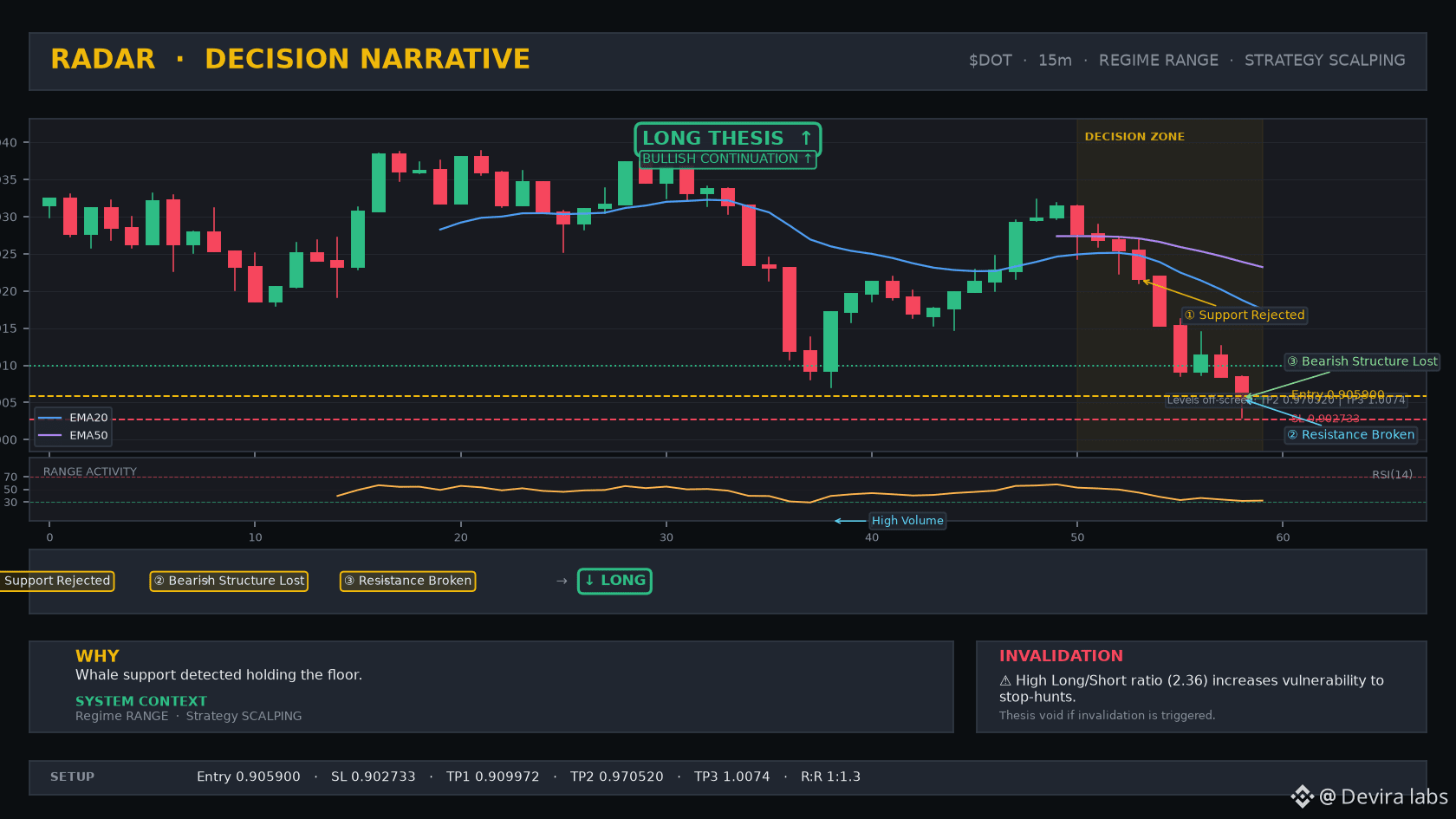Click the DECISION ZONE label
Screen dimensions: 1456x819
click(1134, 137)
